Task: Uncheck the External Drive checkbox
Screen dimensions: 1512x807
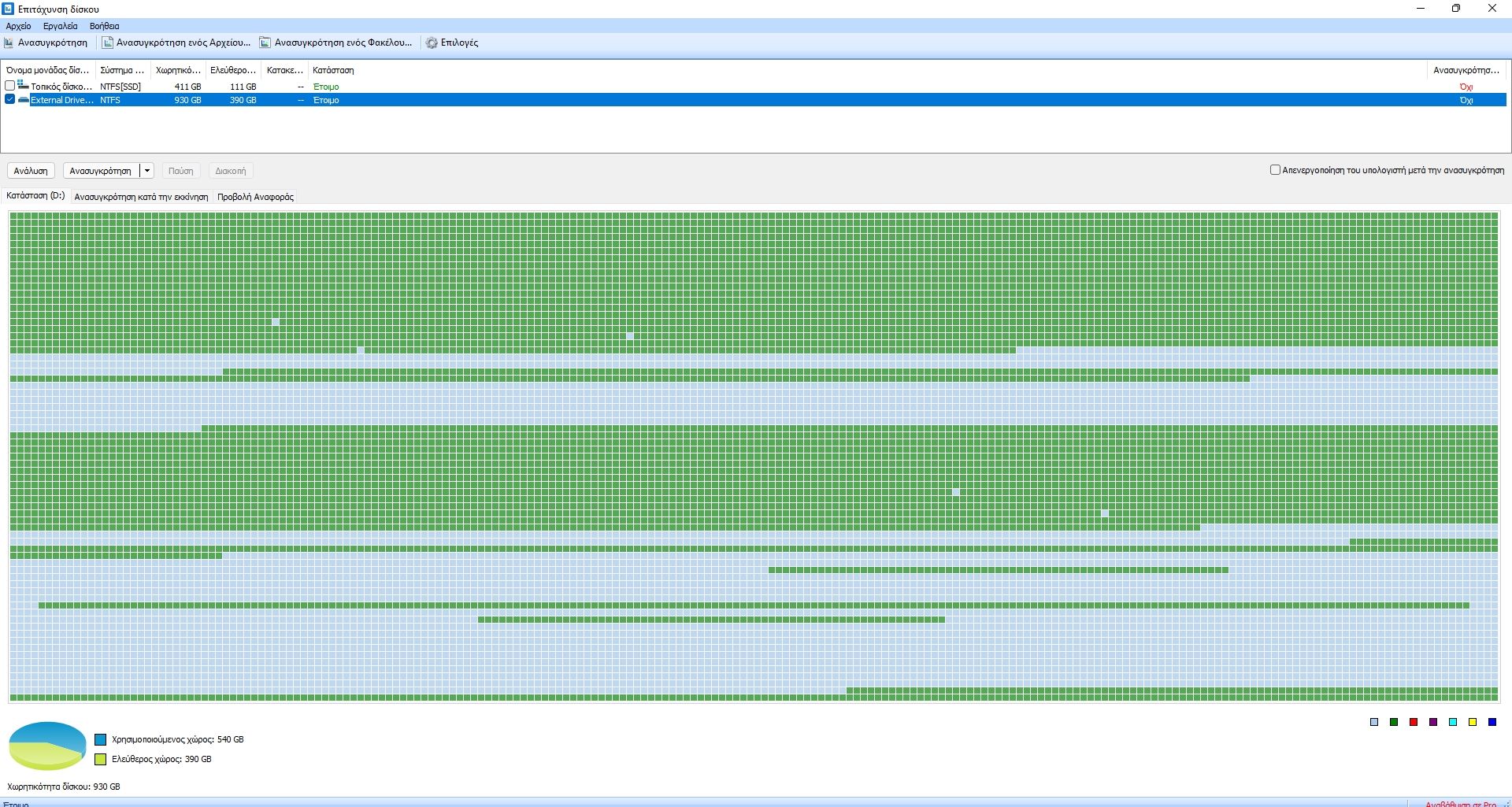Action: coord(10,99)
